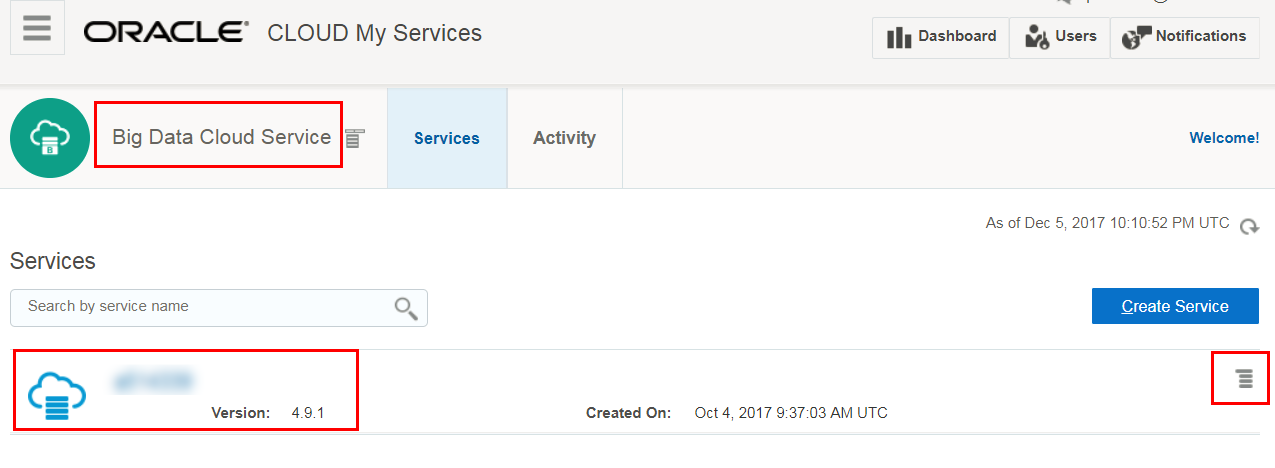Click the Oracle logo
The width and height of the screenshot is (1275, 468).
(x=166, y=33)
